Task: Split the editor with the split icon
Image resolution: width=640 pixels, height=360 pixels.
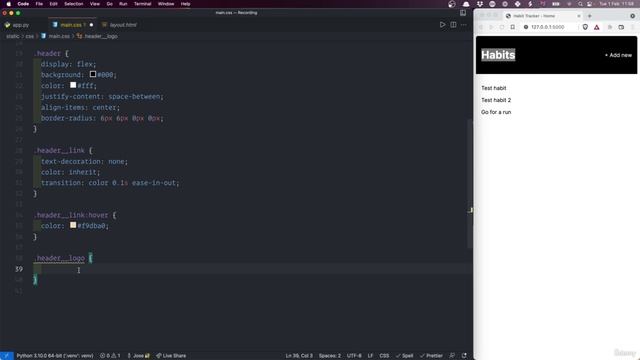Action: [x=453, y=25]
